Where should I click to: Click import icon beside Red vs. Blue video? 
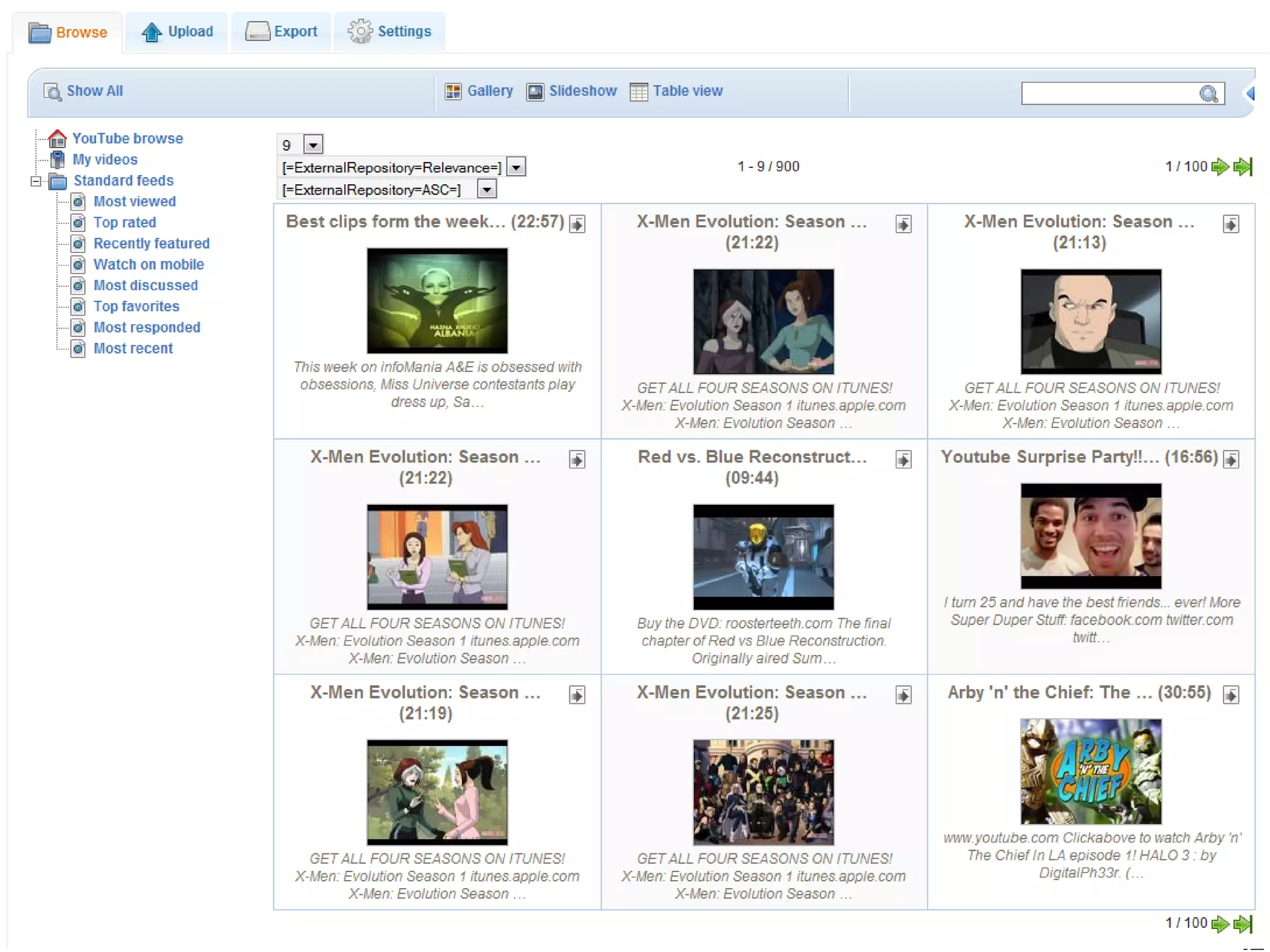[x=904, y=460]
